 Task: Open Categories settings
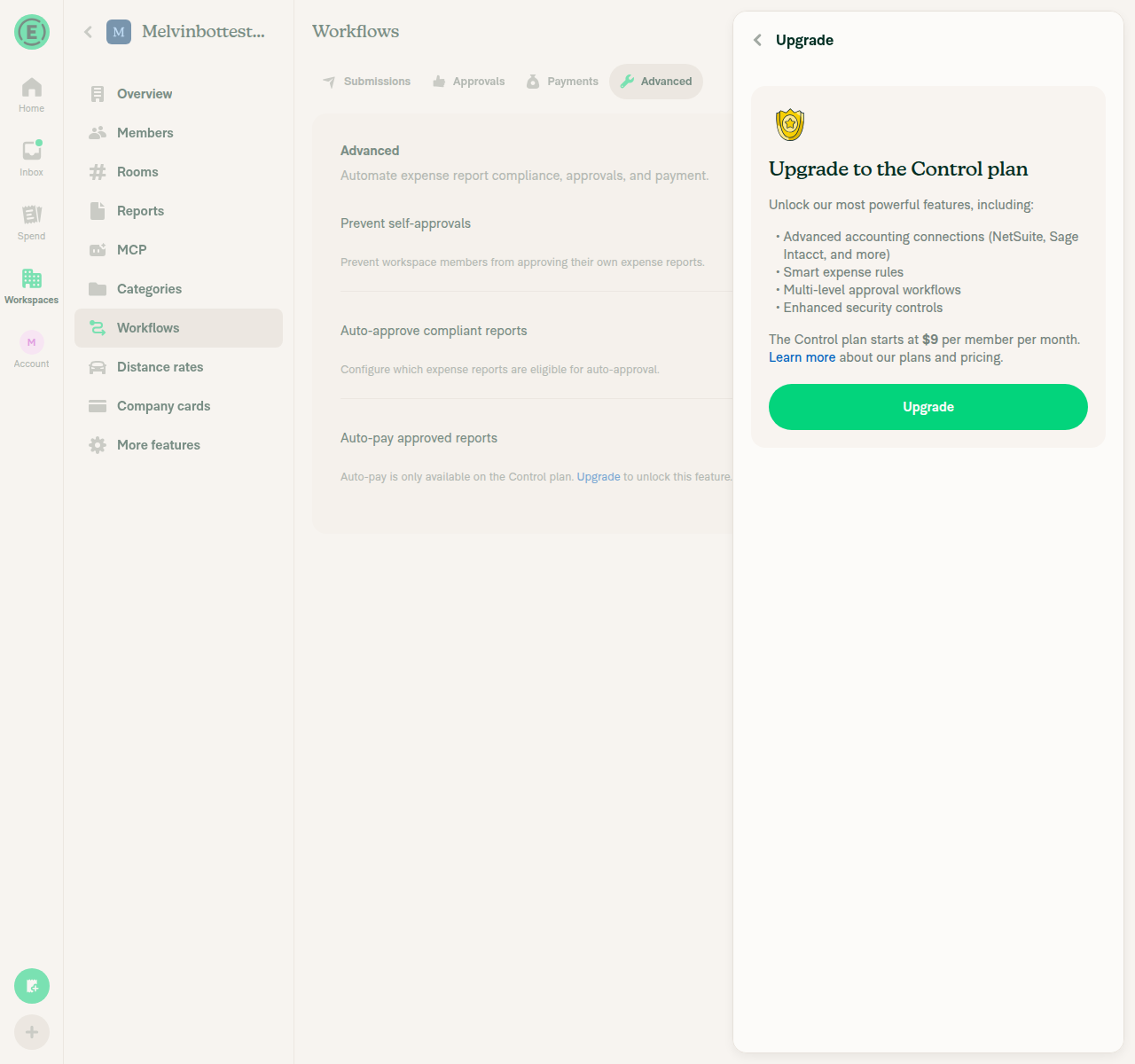pyautogui.click(x=178, y=289)
